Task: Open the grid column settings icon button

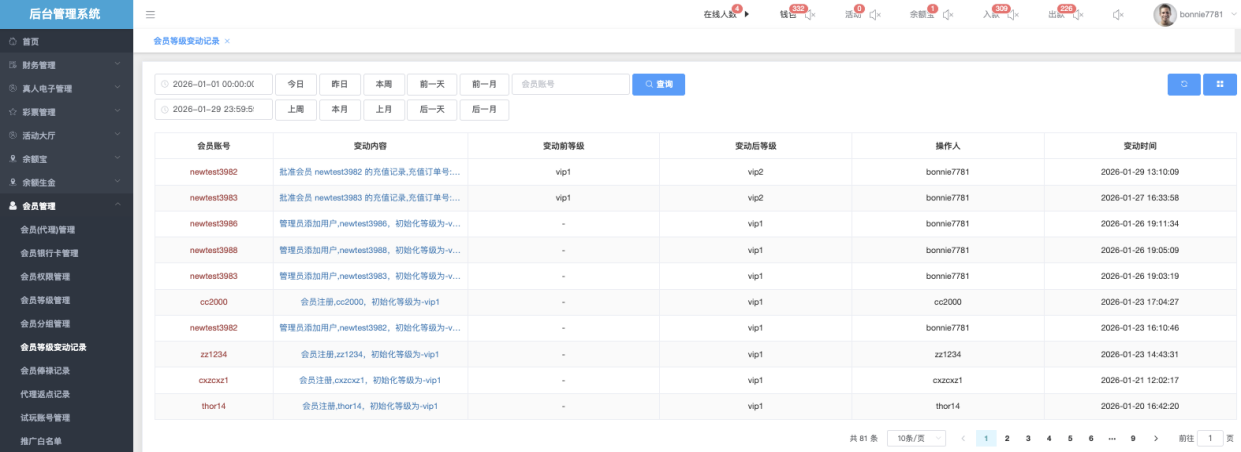Action: click(x=1220, y=85)
